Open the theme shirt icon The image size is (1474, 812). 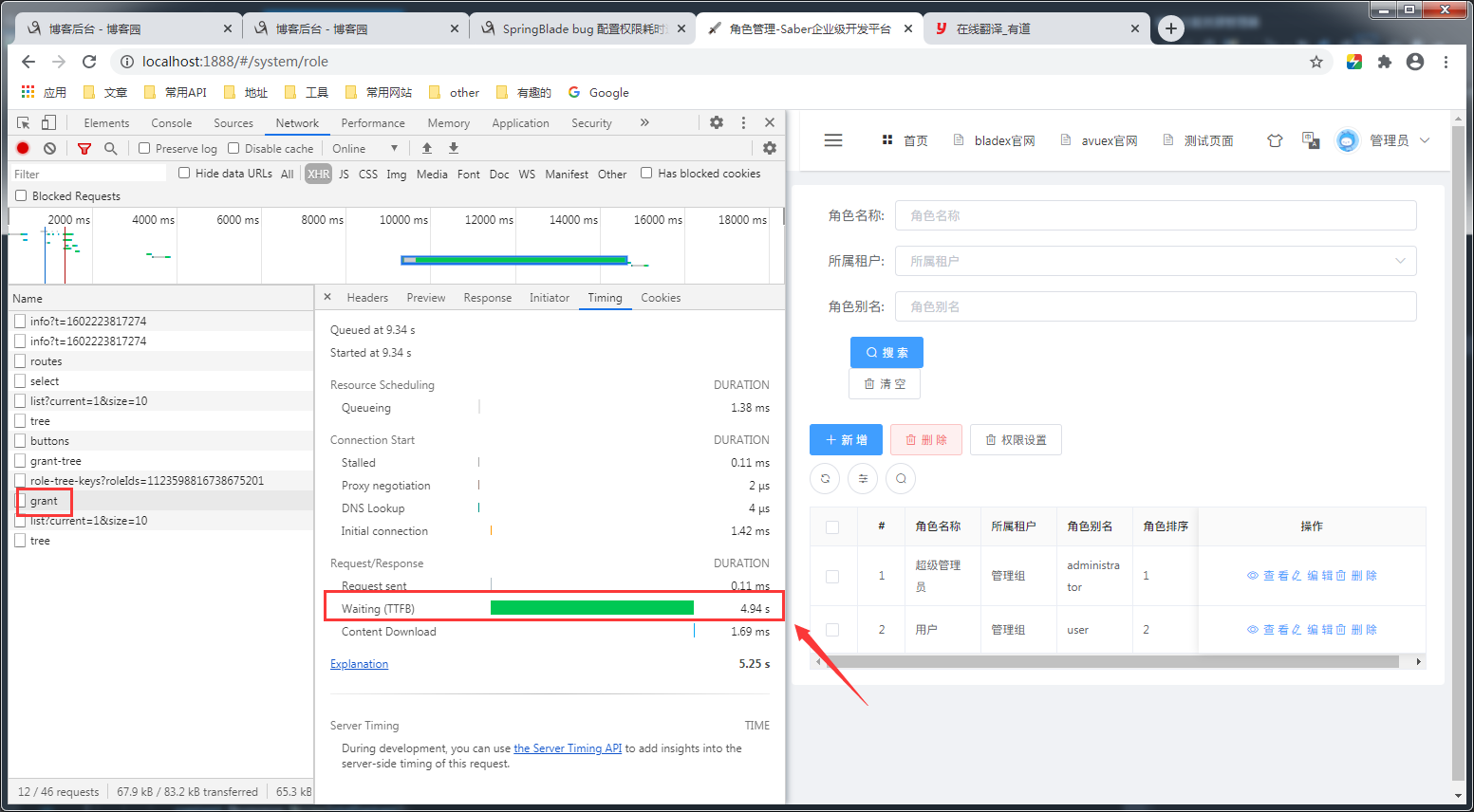pos(1275,140)
